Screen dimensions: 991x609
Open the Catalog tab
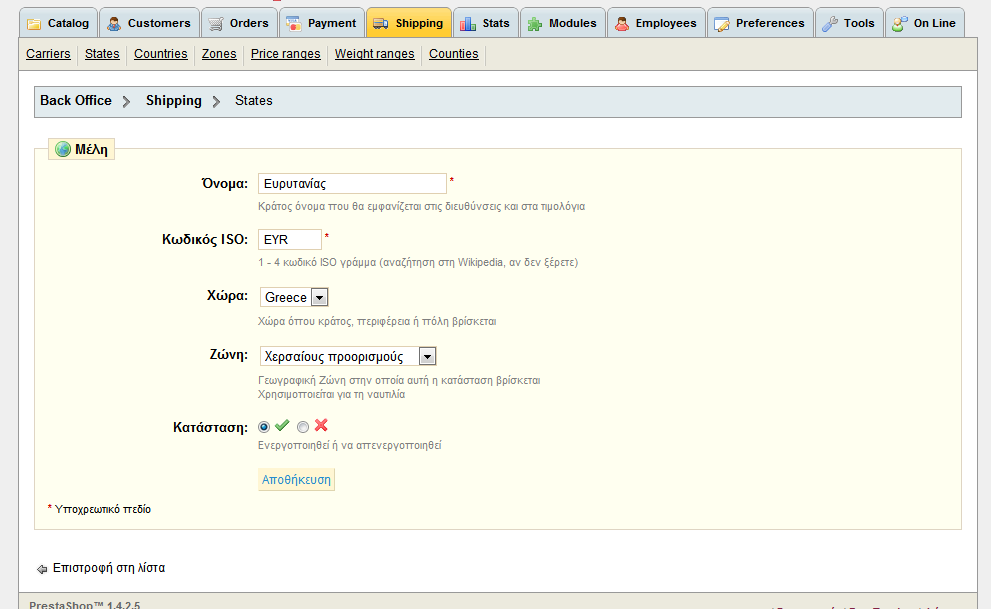coord(59,23)
